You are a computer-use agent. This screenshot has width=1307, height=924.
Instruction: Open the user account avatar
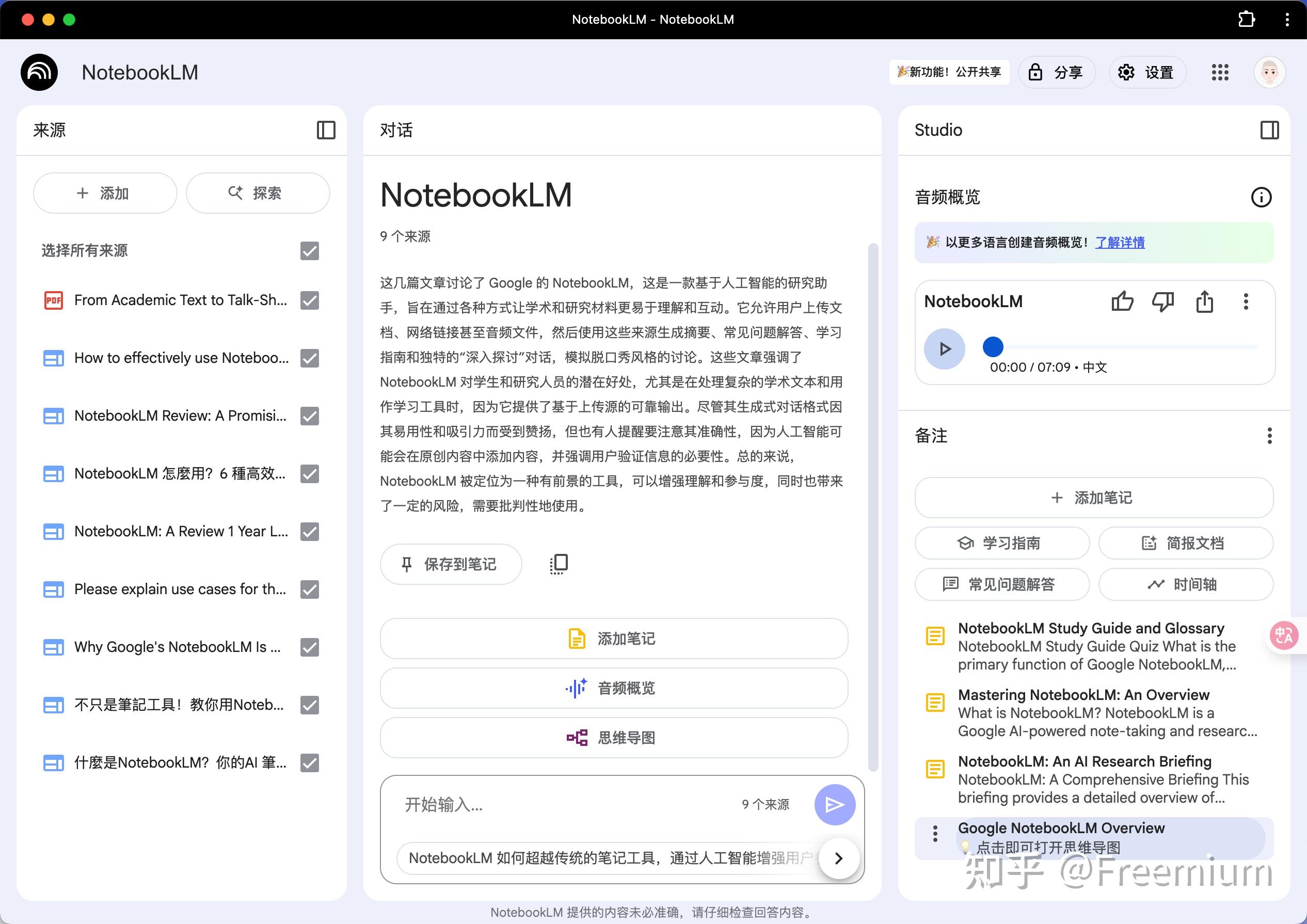(x=1269, y=72)
